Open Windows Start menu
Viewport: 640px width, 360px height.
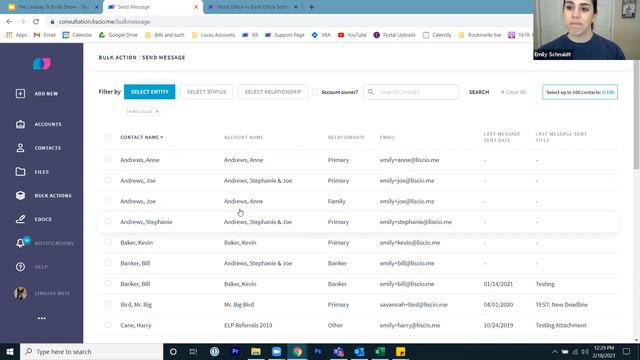(x=10, y=351)
